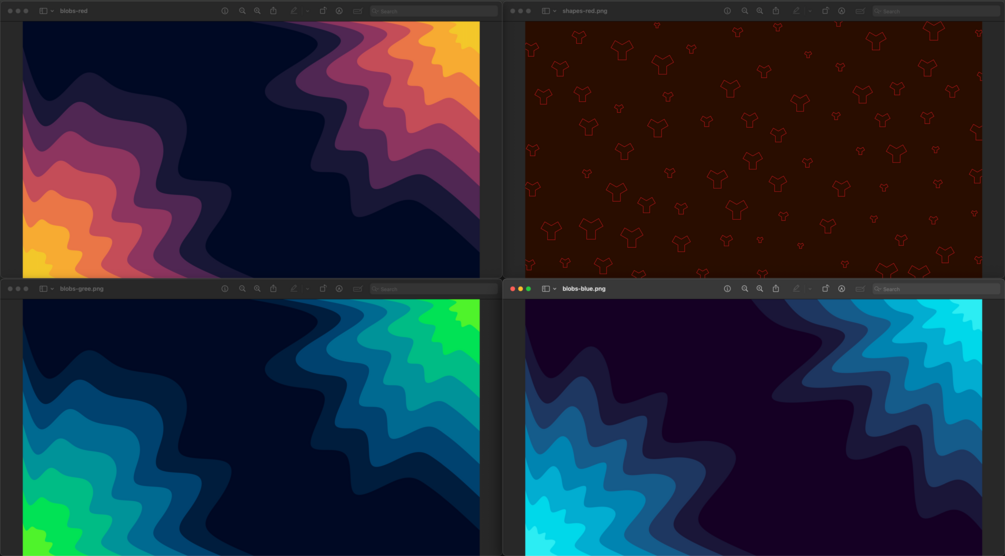Select highlight pen in shapes-red.png window
Viewport: 1005px width, 556px height.
coord(796,11)
